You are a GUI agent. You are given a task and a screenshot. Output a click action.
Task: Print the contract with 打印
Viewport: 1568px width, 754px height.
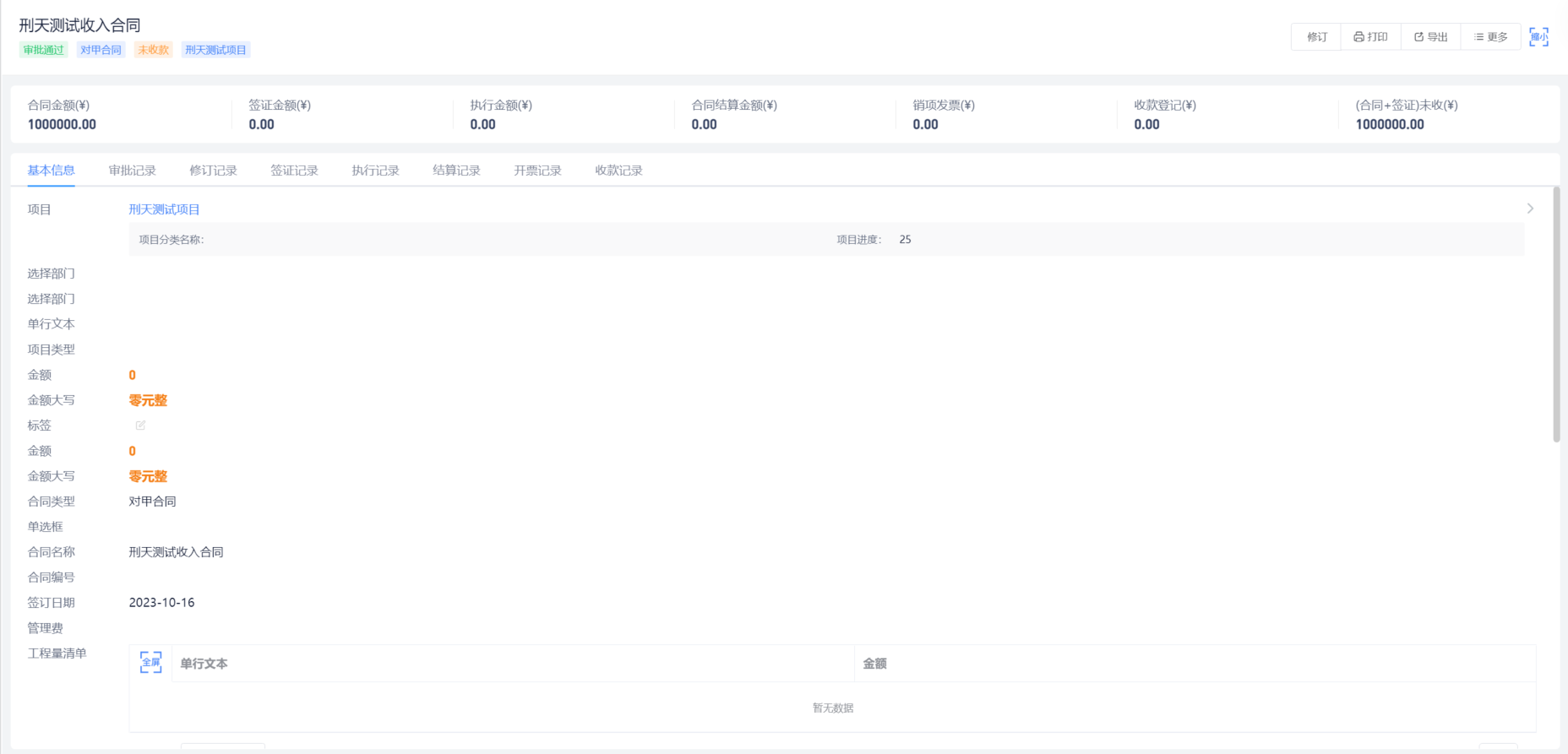click(1370, 37)
